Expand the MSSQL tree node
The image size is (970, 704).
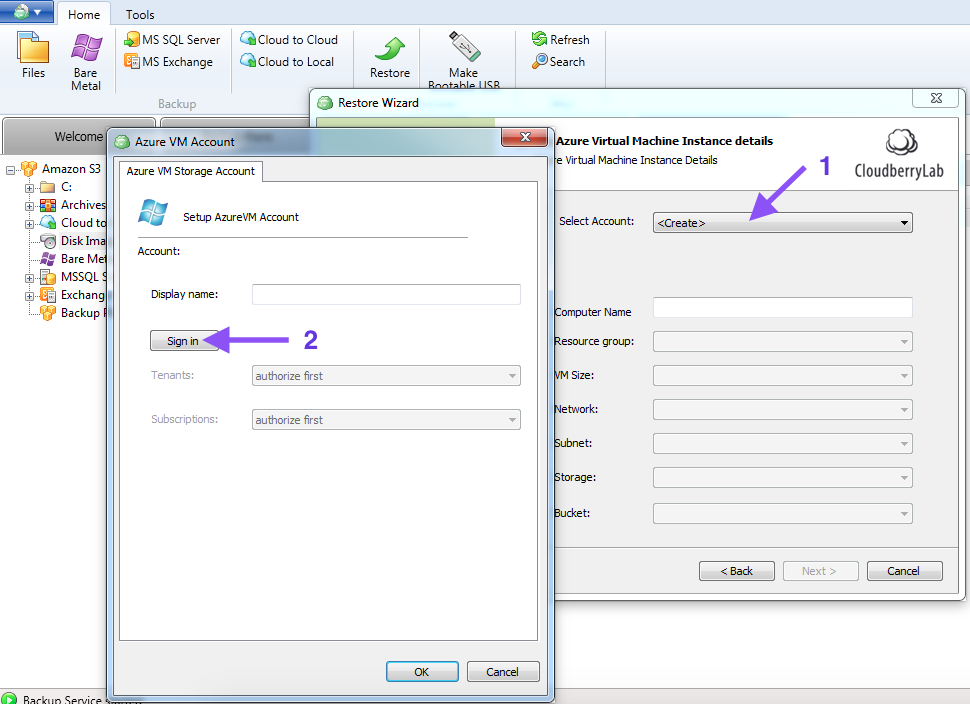point(29,278)
